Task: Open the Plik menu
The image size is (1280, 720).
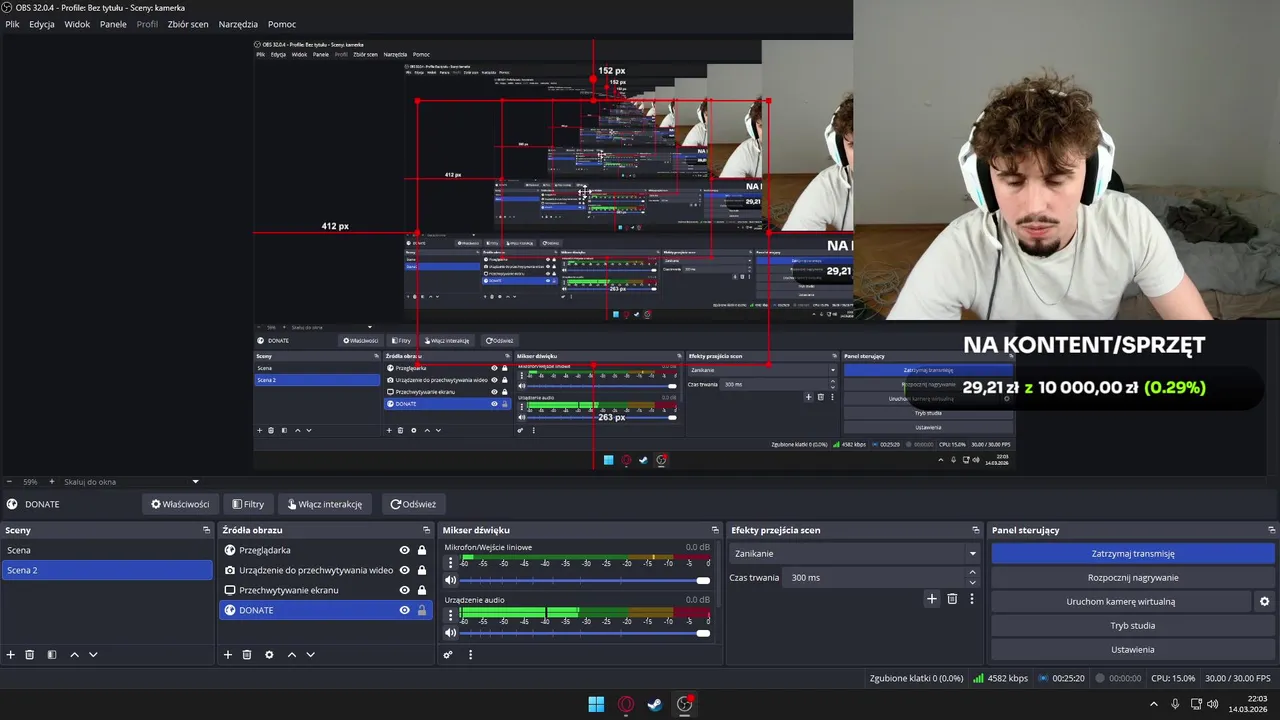Action: tap(12, 24)
